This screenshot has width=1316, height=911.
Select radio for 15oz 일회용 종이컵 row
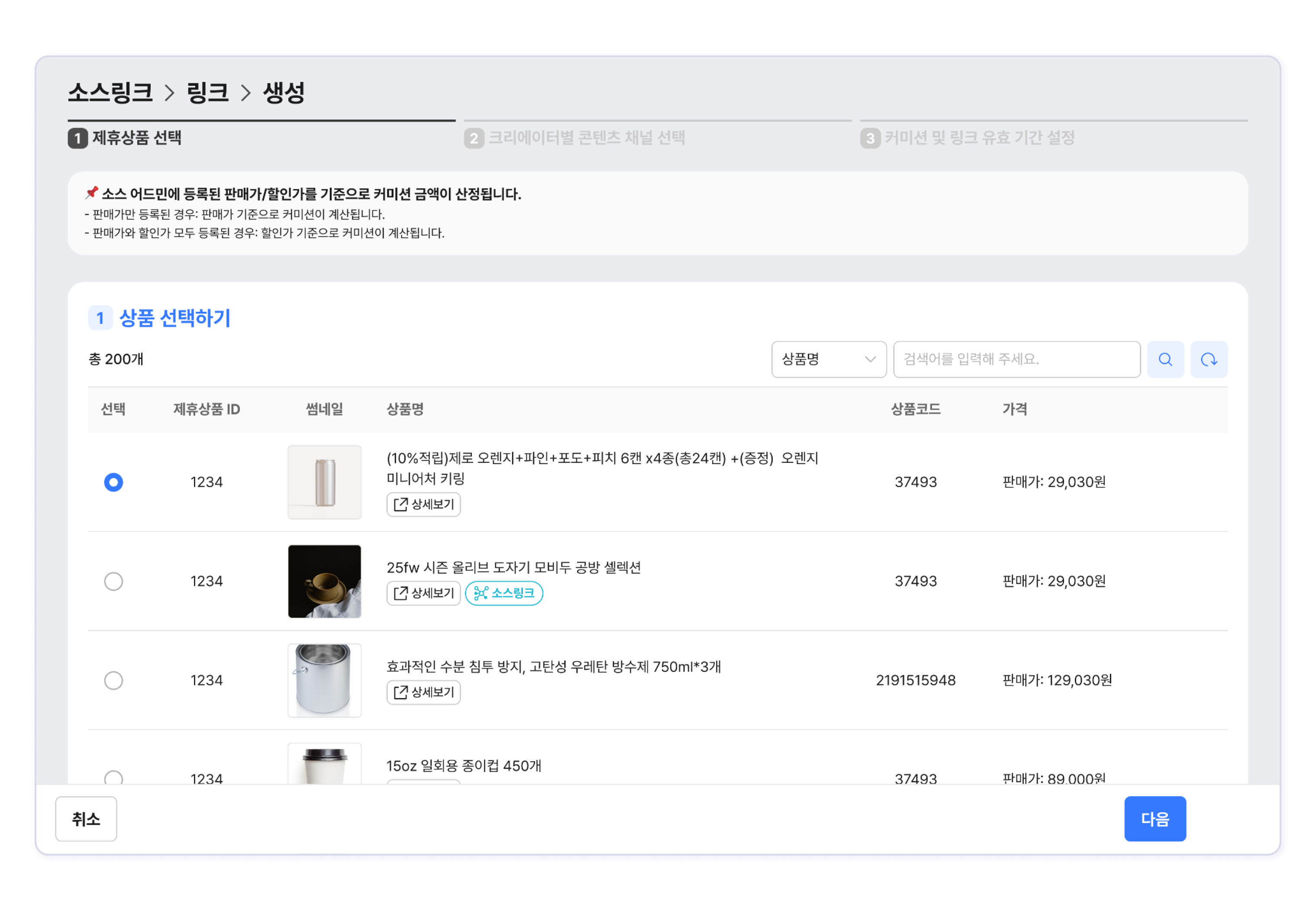coord(113,777)
